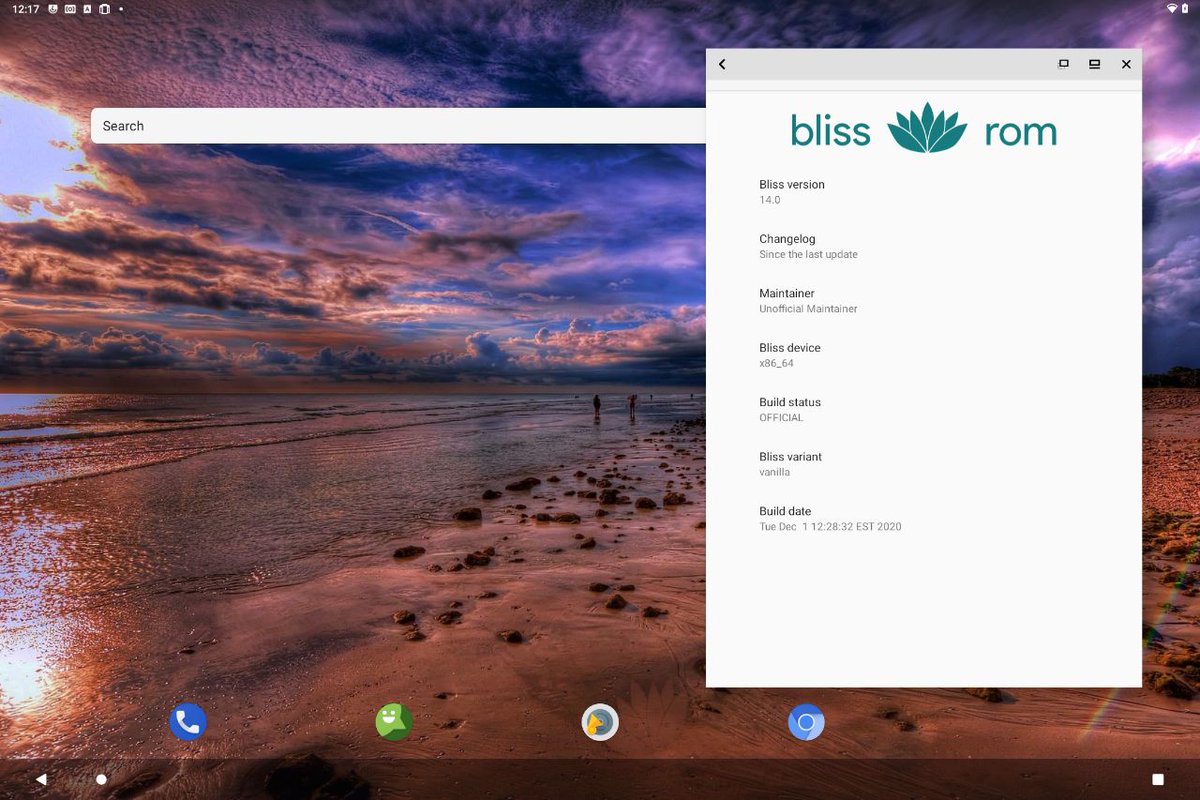Close the Bliss ROM info window
Image resolution: width=1200 pixels, height=800 pixels.
1126,64
